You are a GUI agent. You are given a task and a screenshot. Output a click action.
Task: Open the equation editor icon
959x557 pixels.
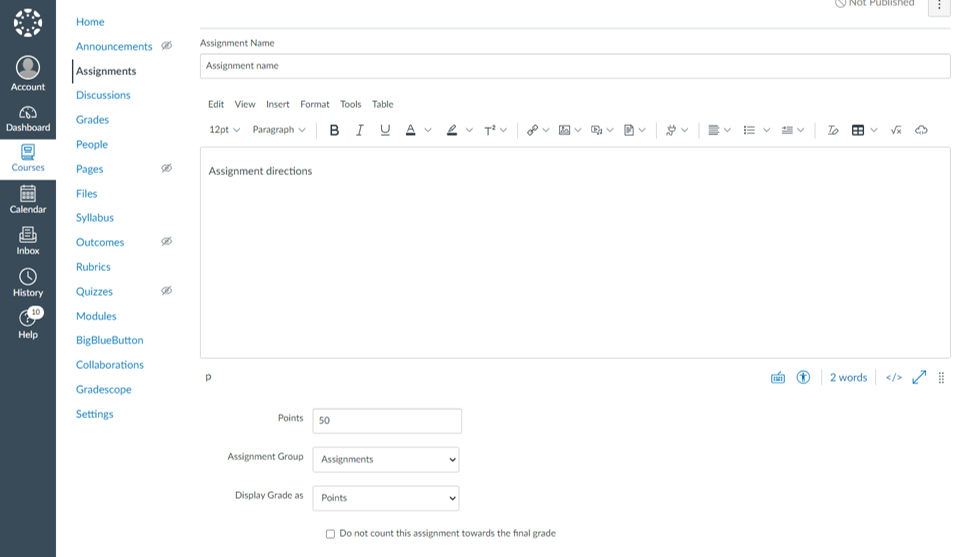(x=896, y=130)
